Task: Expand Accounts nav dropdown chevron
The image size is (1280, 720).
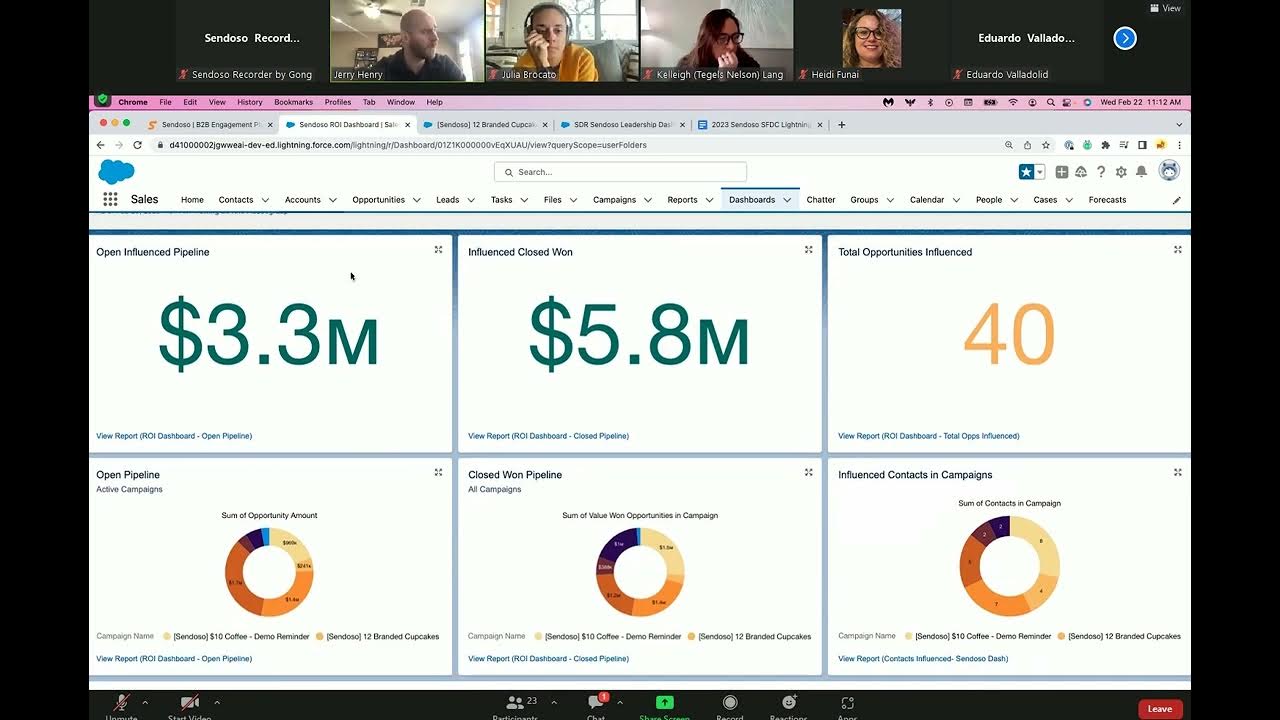Action: coord(332,200)
